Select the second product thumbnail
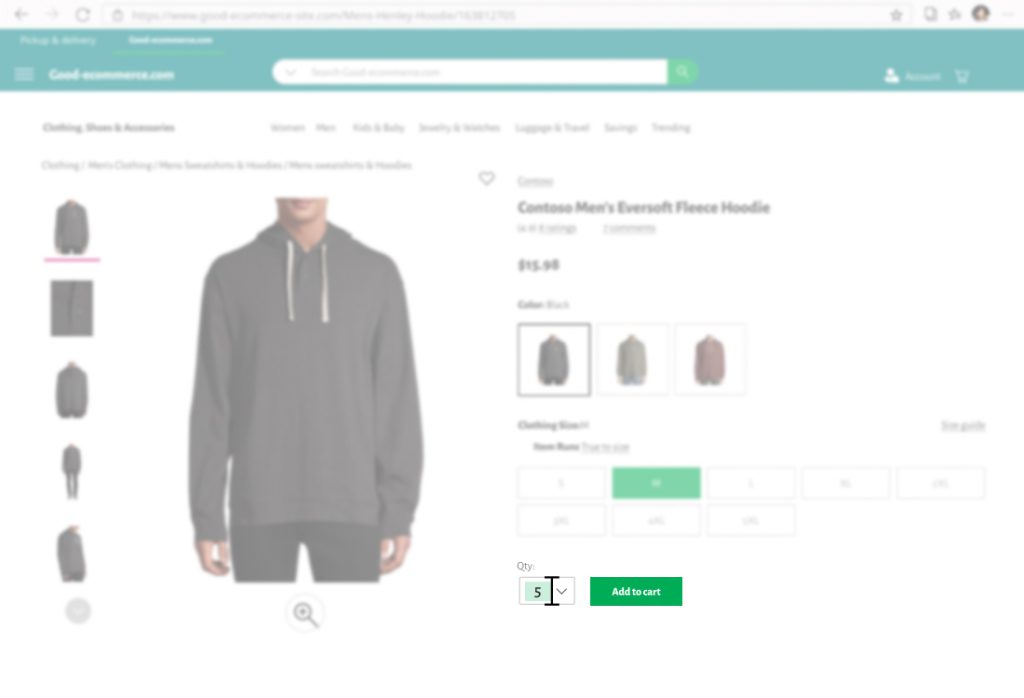The image size is (1024, 698). (72, 308)
